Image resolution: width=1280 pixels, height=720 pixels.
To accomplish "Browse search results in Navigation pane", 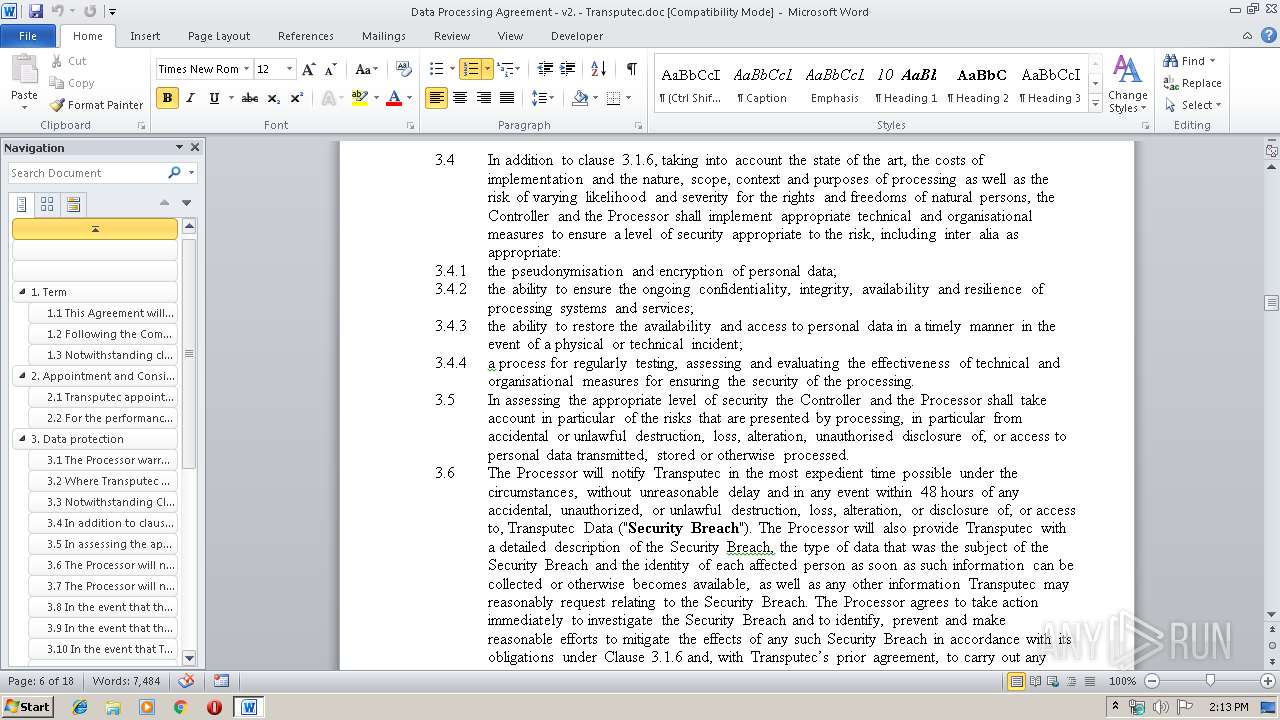I will 73,204.
